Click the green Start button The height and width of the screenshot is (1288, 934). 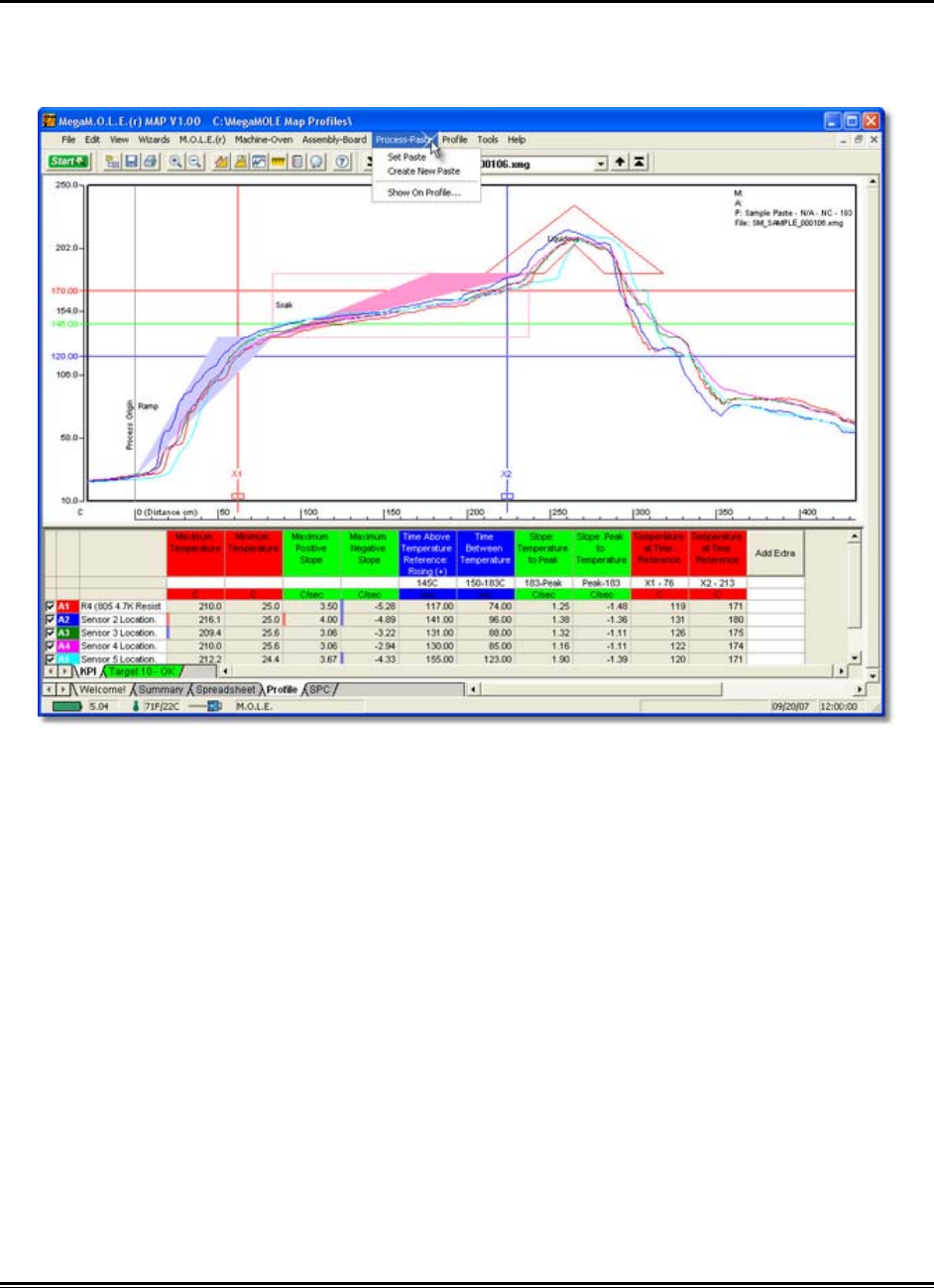[68, 161]
